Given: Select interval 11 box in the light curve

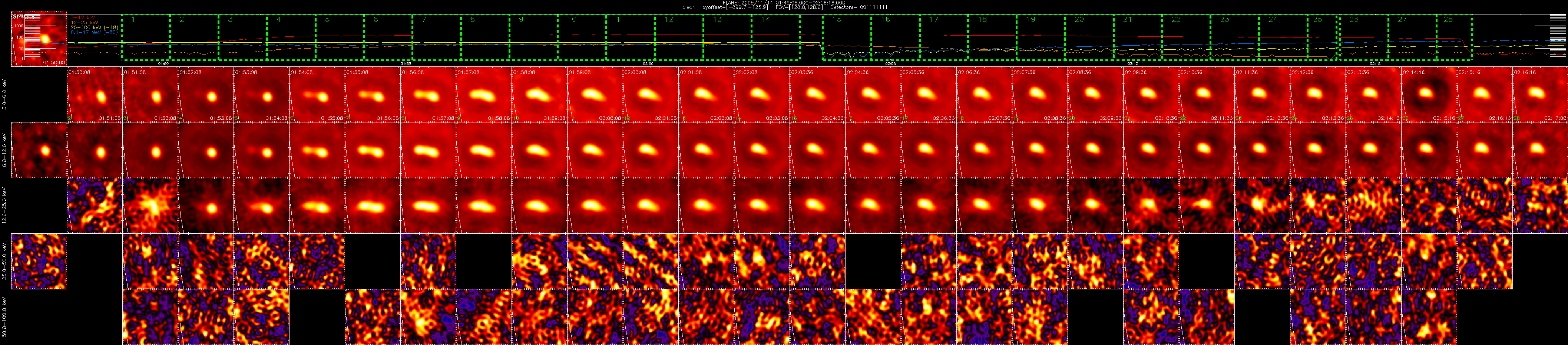Looking at the screenshot, I should (x=631, y=37).
